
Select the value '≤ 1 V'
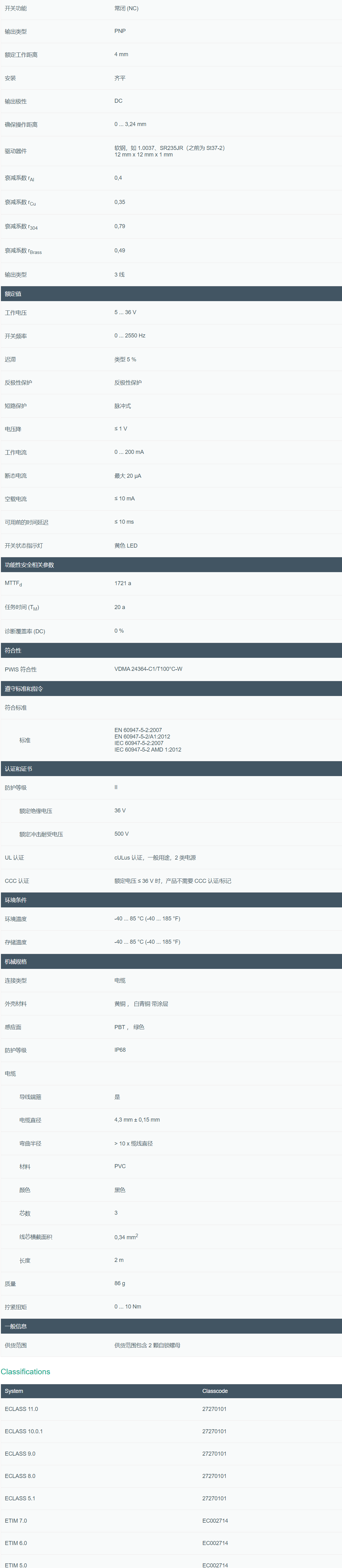coord(121,428)
